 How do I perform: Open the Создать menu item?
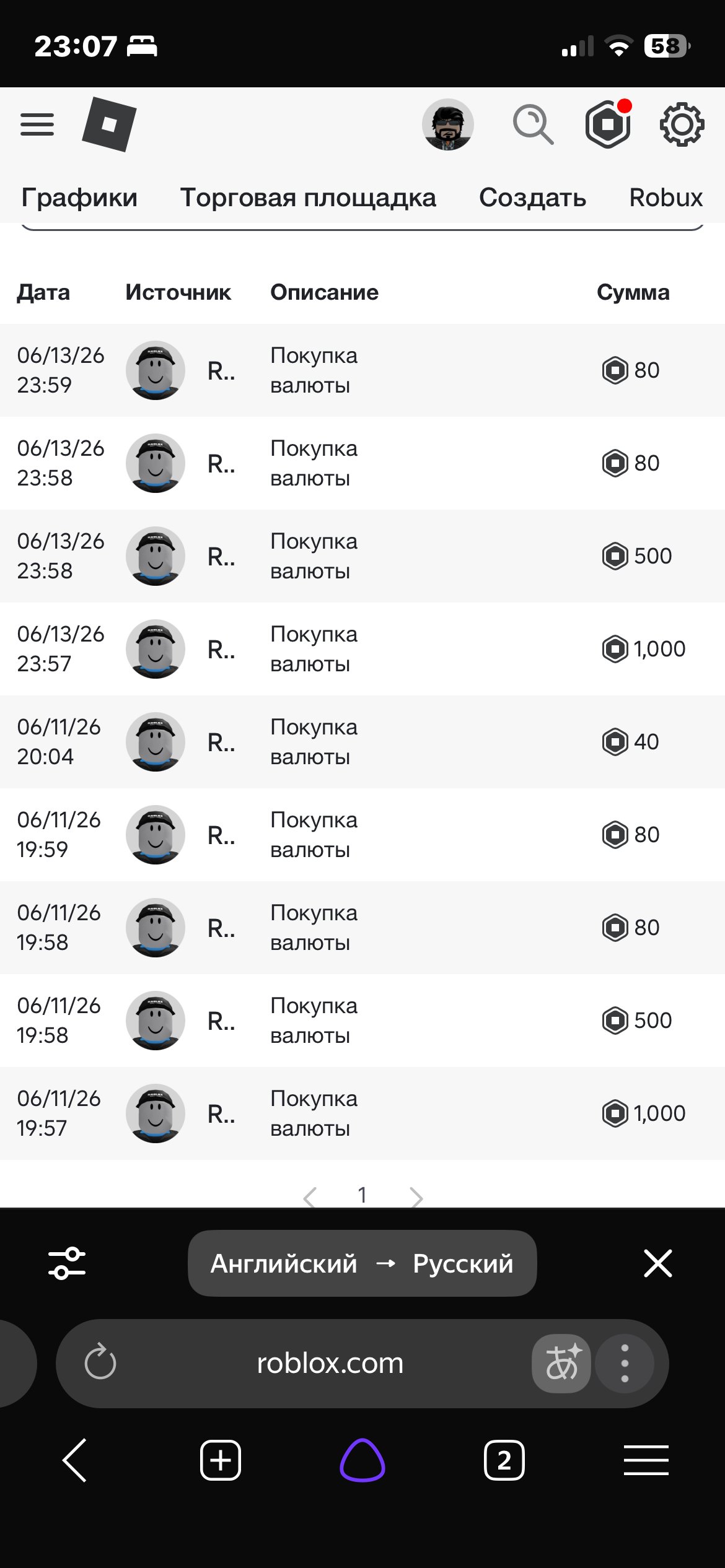(532, 198)
